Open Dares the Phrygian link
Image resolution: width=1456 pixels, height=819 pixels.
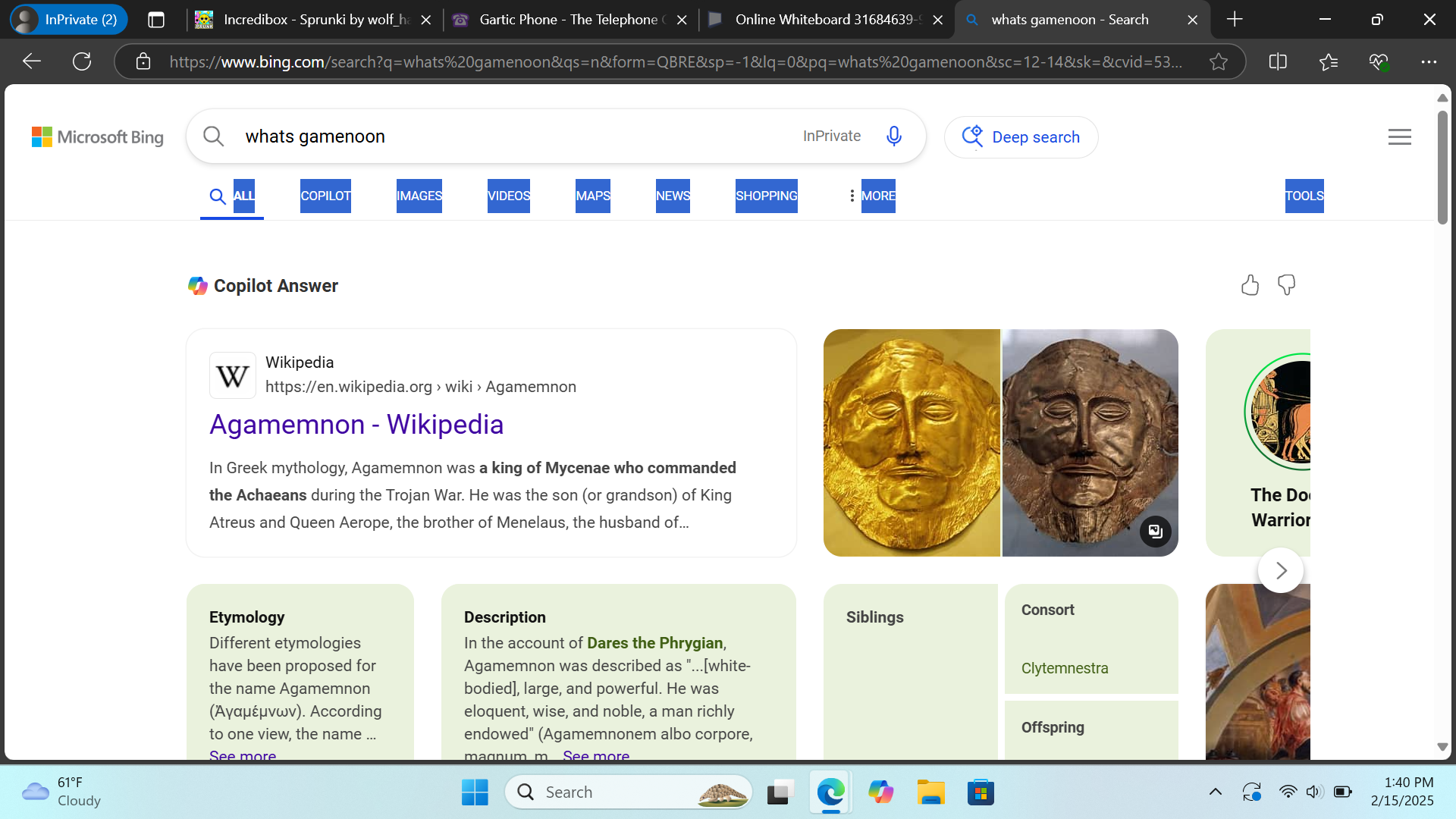point(654,643)
